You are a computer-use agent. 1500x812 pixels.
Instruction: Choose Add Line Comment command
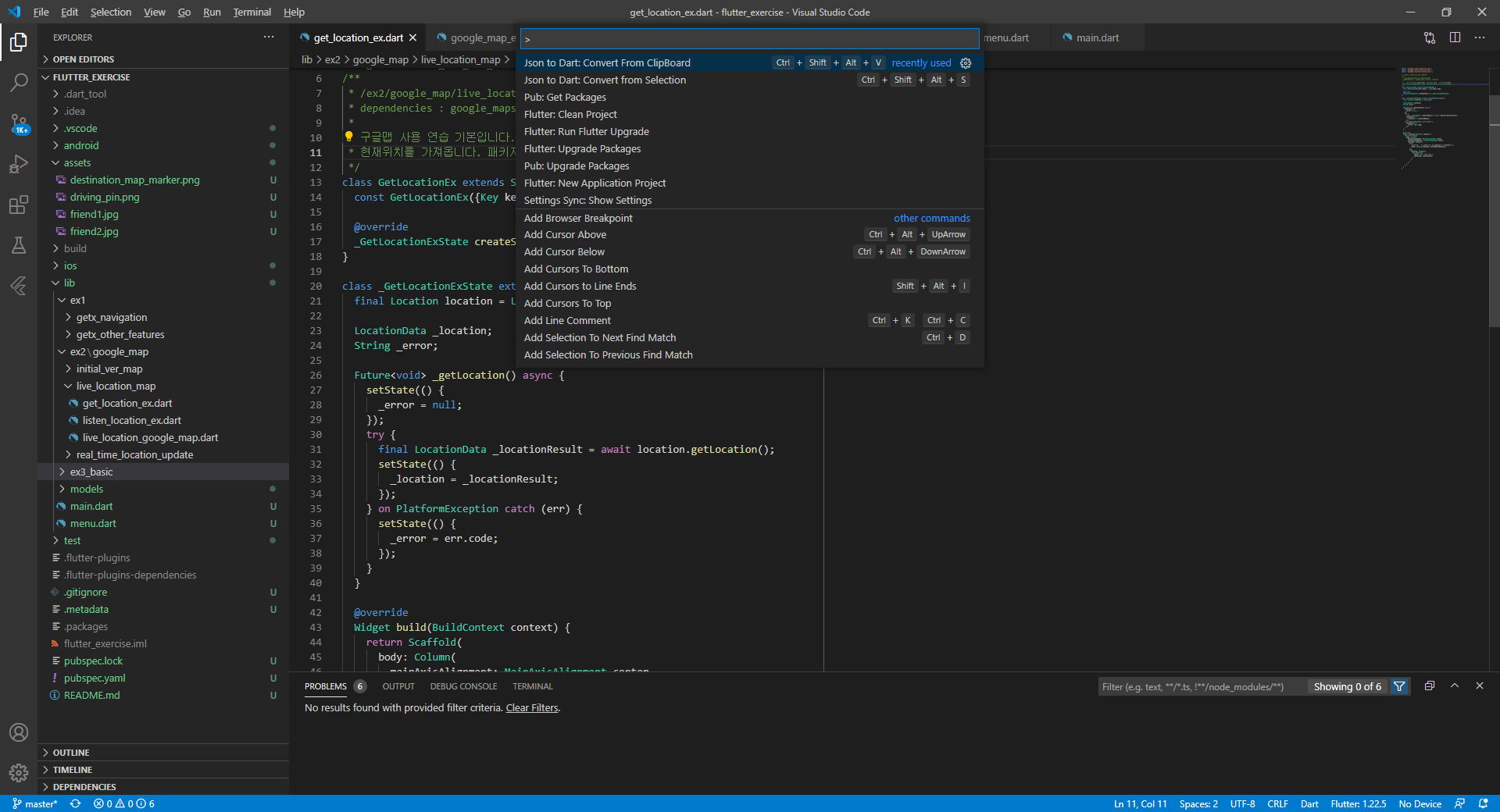pyautogui.click(x=750, y=321)
